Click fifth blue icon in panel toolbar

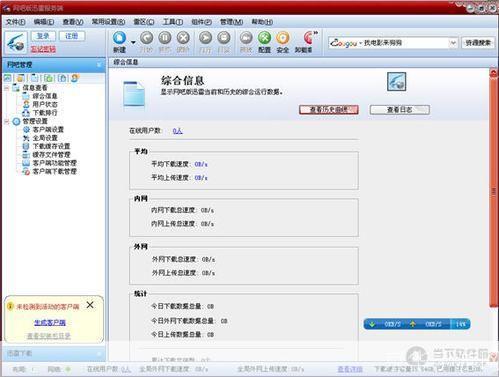(63, 78)
